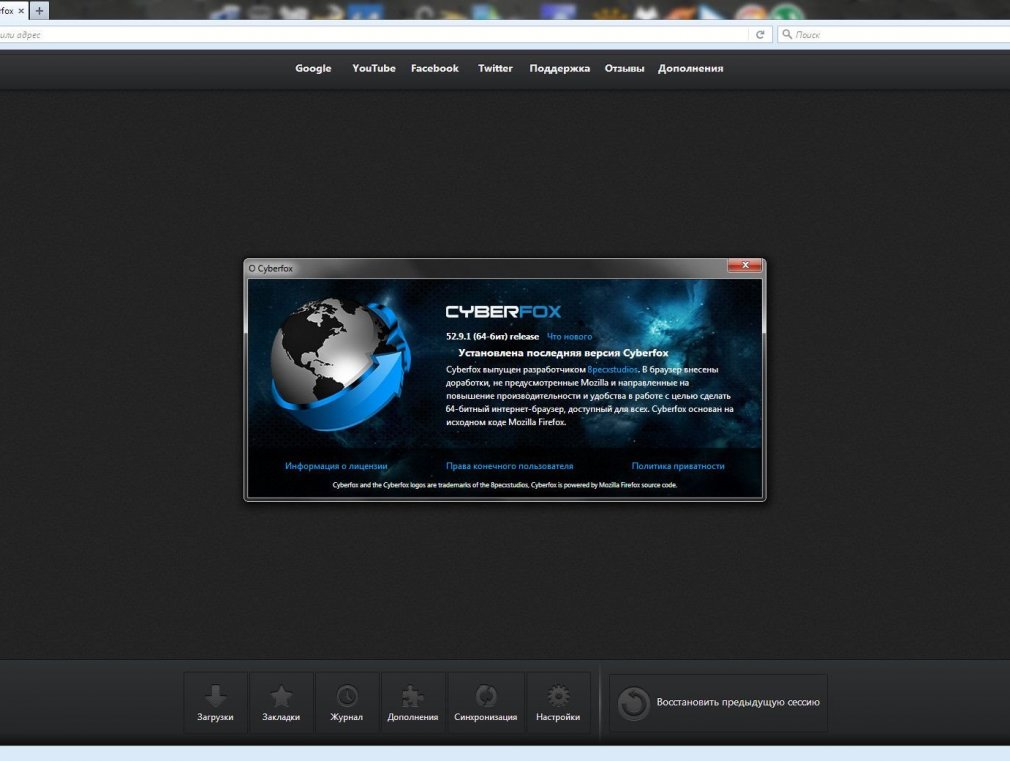Image resolution: width=1010 pixels, height=761 pixels.
Task: Open a new tab with the plus button
Action: point(39,10)
